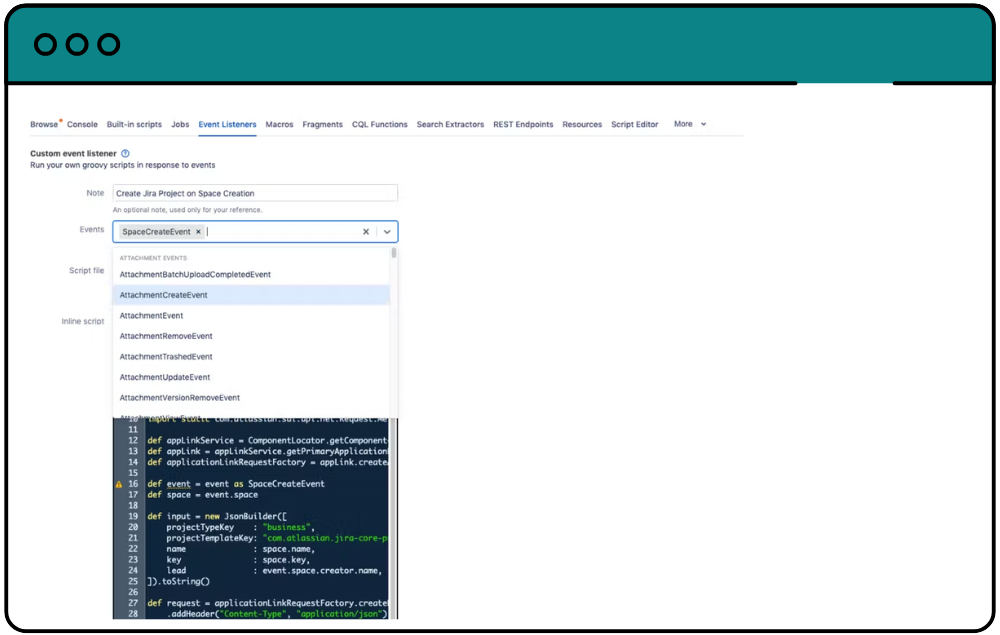Toggle the Events dropdown arrow
This screenshot has height=635, width=1000.
coord(387,231)
